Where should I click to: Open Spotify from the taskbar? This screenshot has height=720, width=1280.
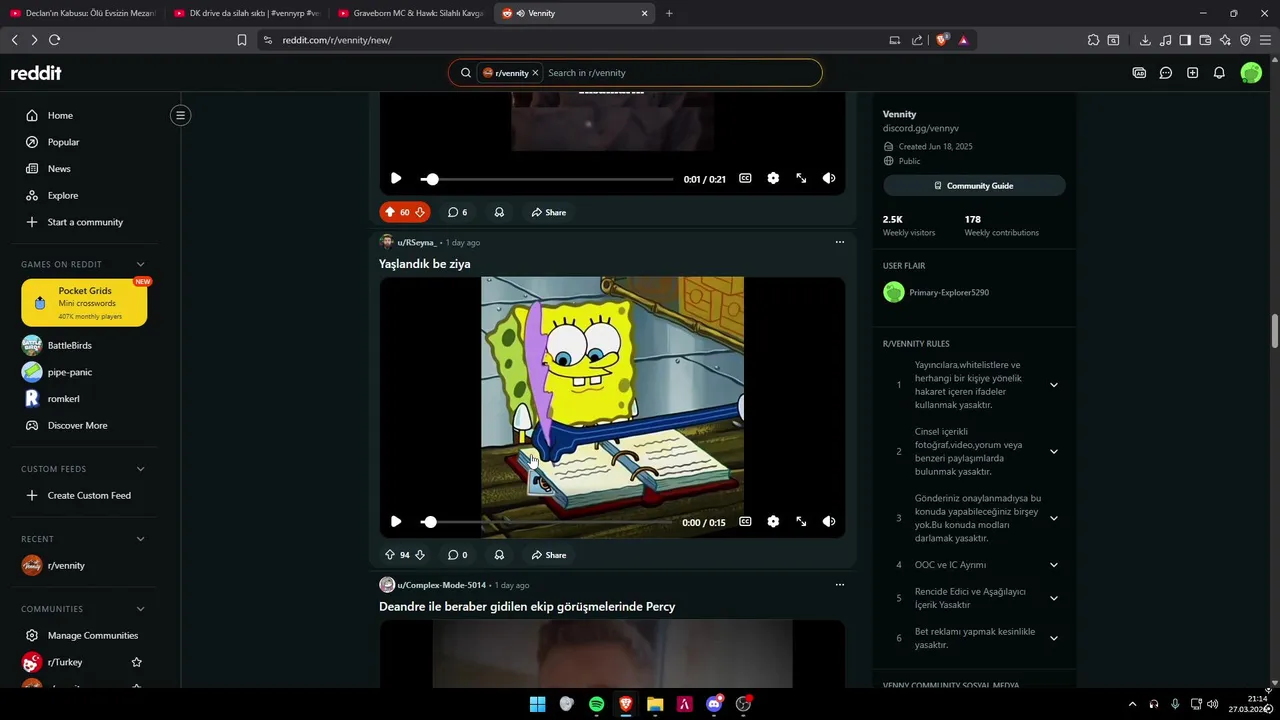pos(596,704)
